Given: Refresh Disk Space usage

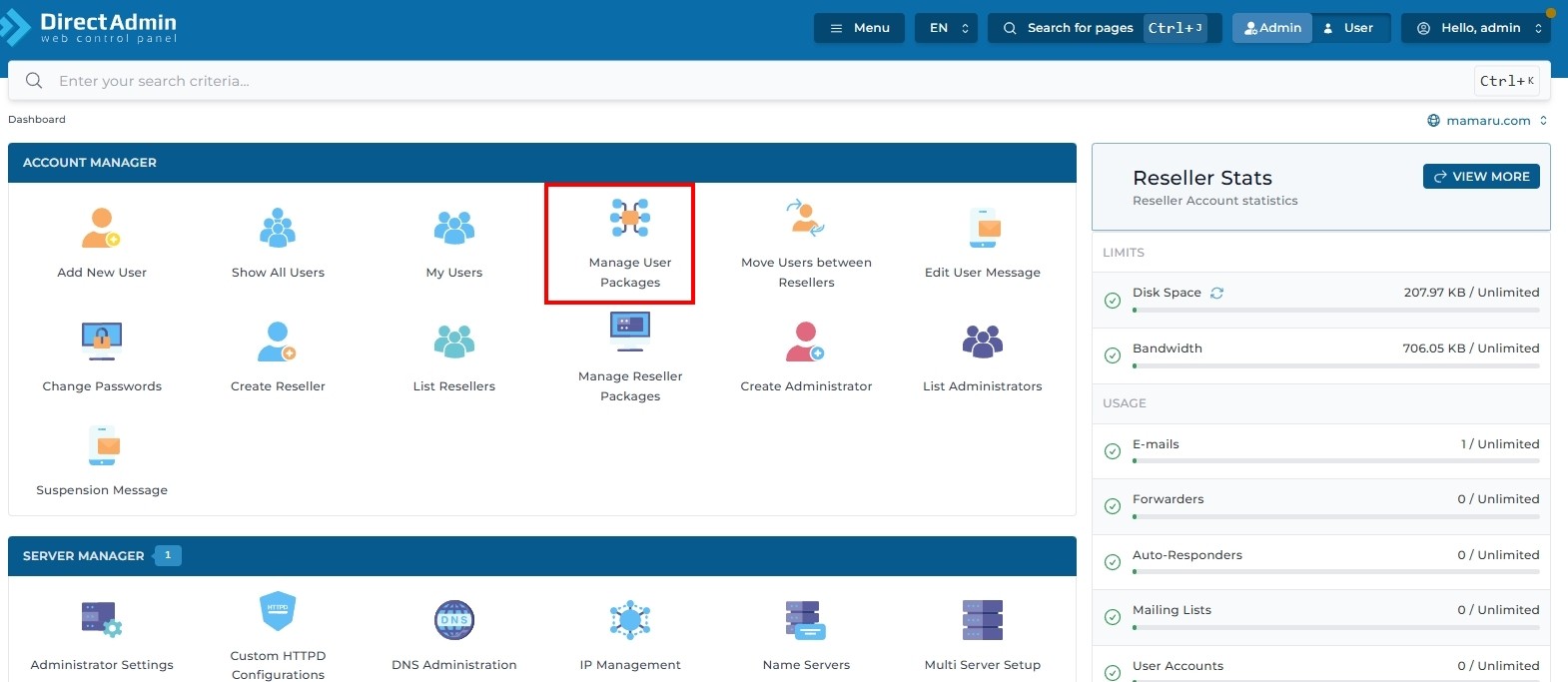Looking at the screenshot, I should [1216, 294].
